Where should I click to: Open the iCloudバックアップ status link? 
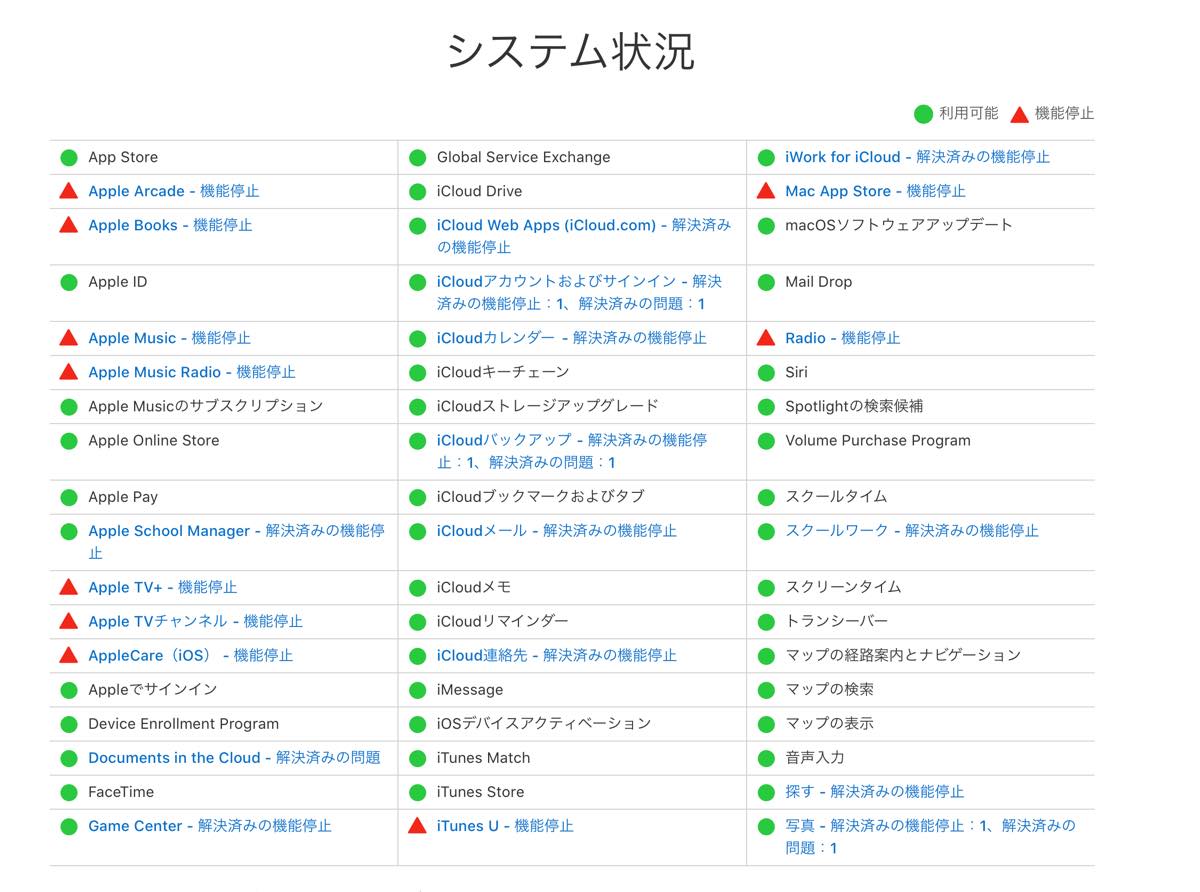(572, 451)
